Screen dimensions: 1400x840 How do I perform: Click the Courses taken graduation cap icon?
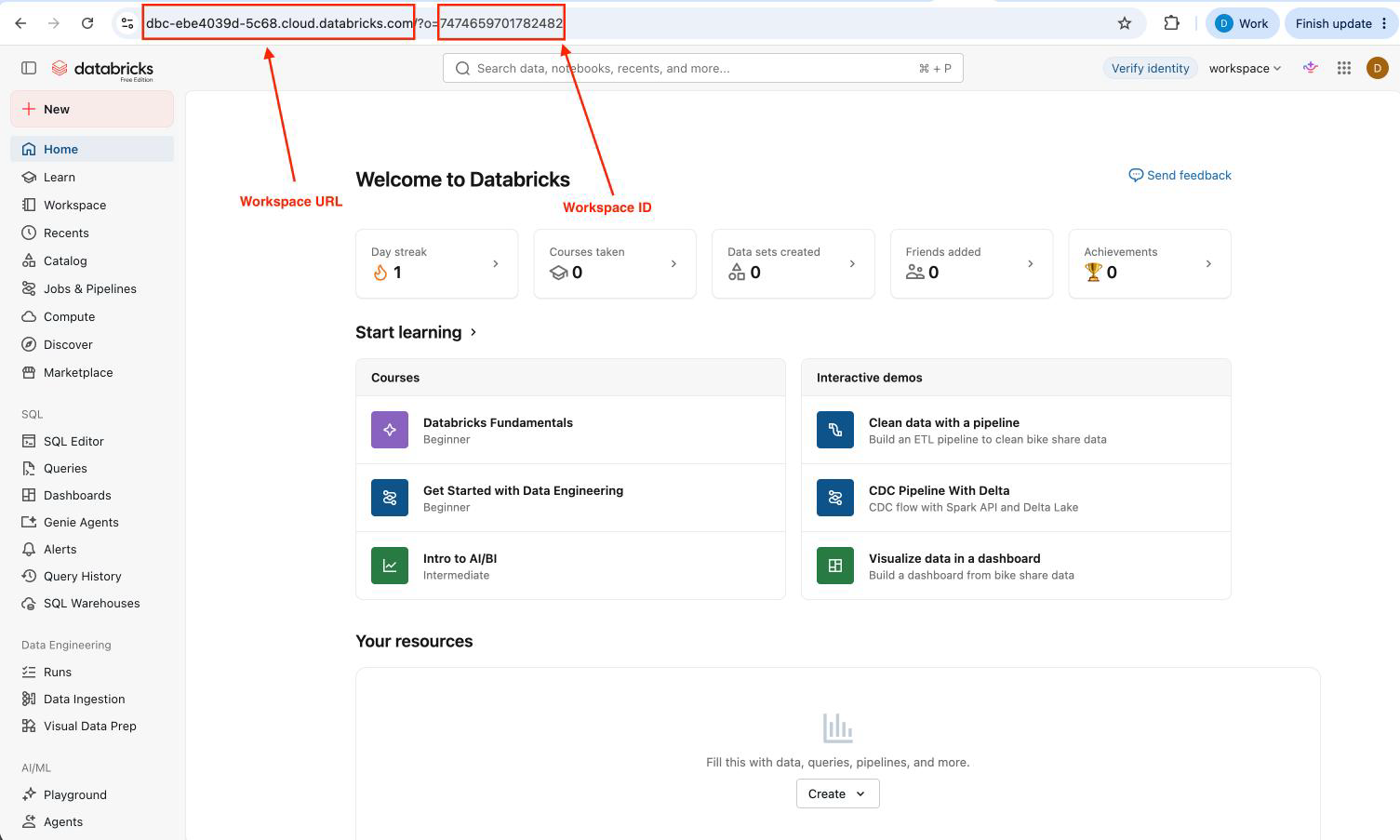(x=558, y=273)
